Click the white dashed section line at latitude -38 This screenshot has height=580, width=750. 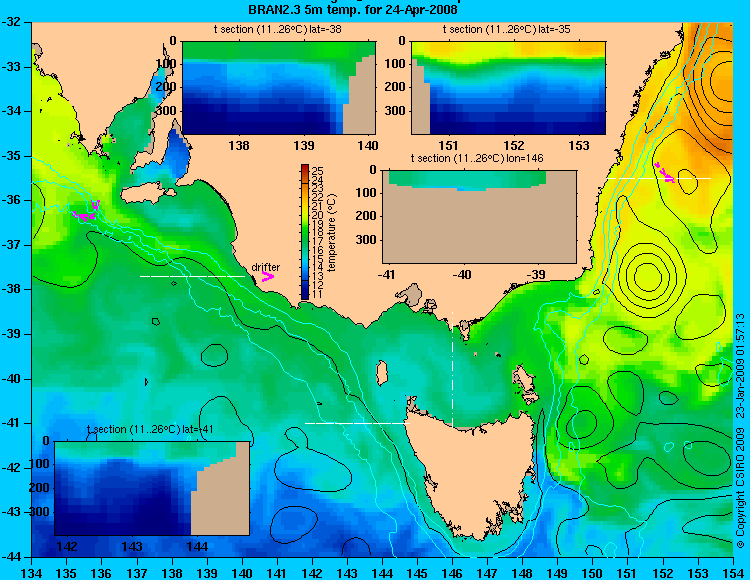tap(192, 276)
